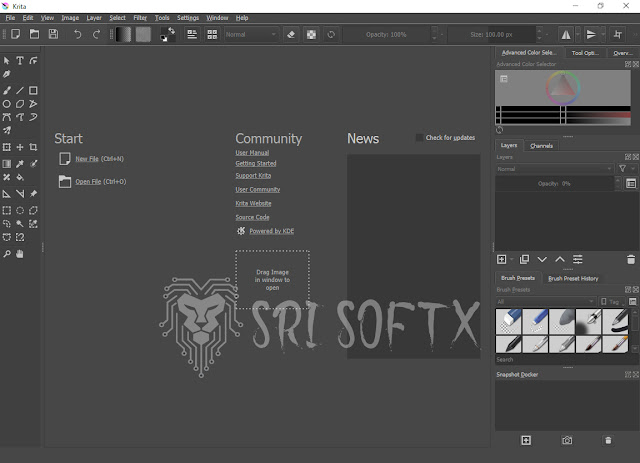Select the Color Picker eyedropper tool
This screenshot has height=463, width=640.
pyautogui.click(x=20, y=164)
